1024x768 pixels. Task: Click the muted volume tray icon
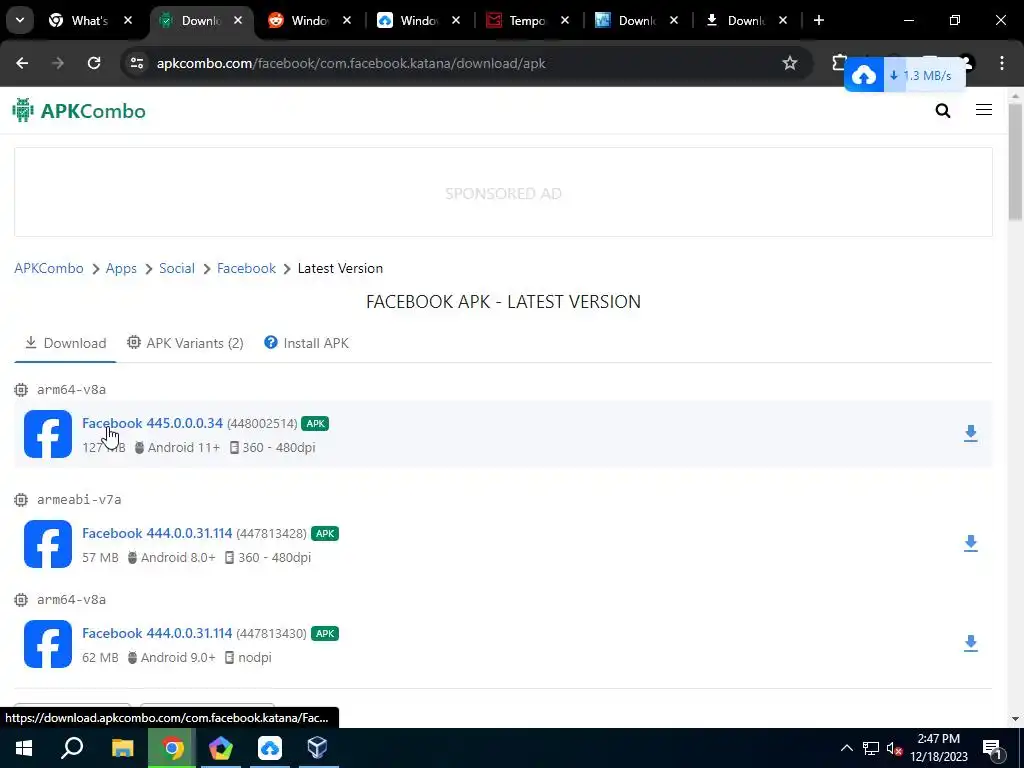pyautogui.click(x=894, y=748)
